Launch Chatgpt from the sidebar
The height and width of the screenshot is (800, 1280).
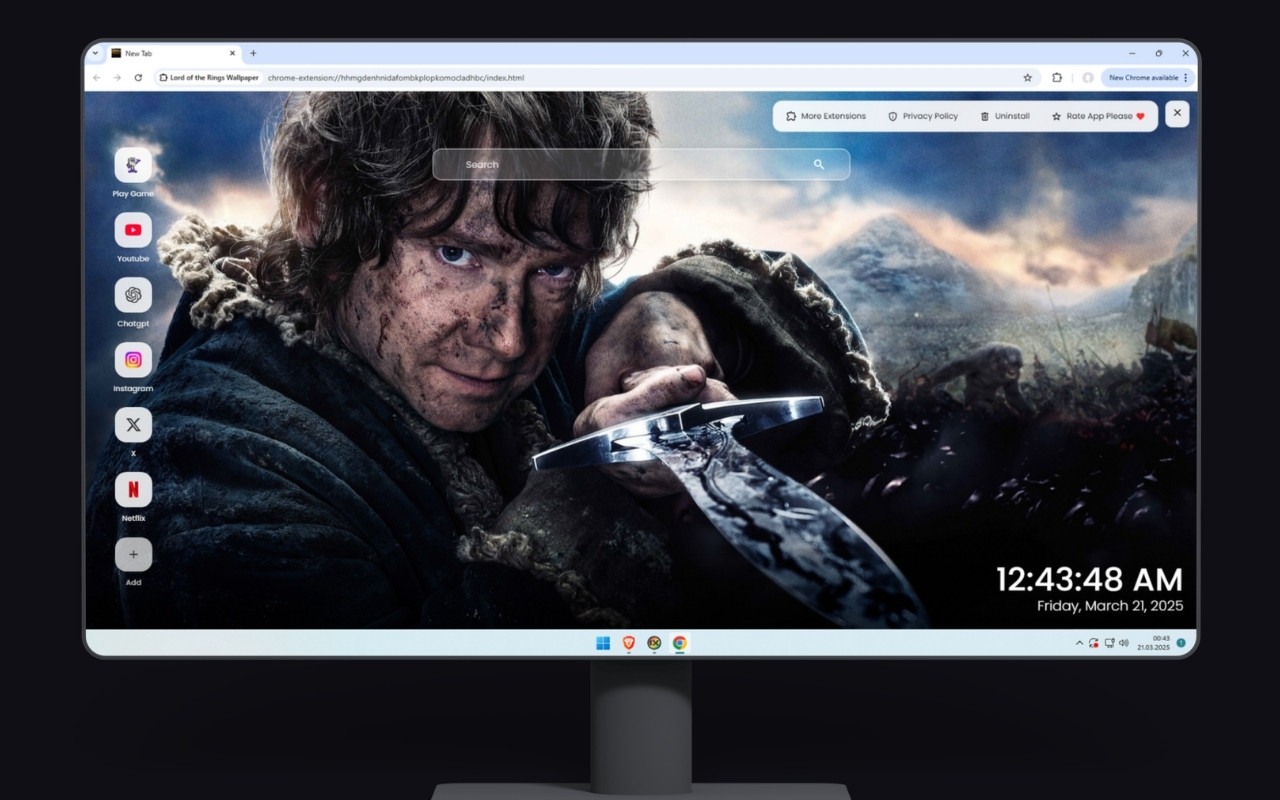133,296
